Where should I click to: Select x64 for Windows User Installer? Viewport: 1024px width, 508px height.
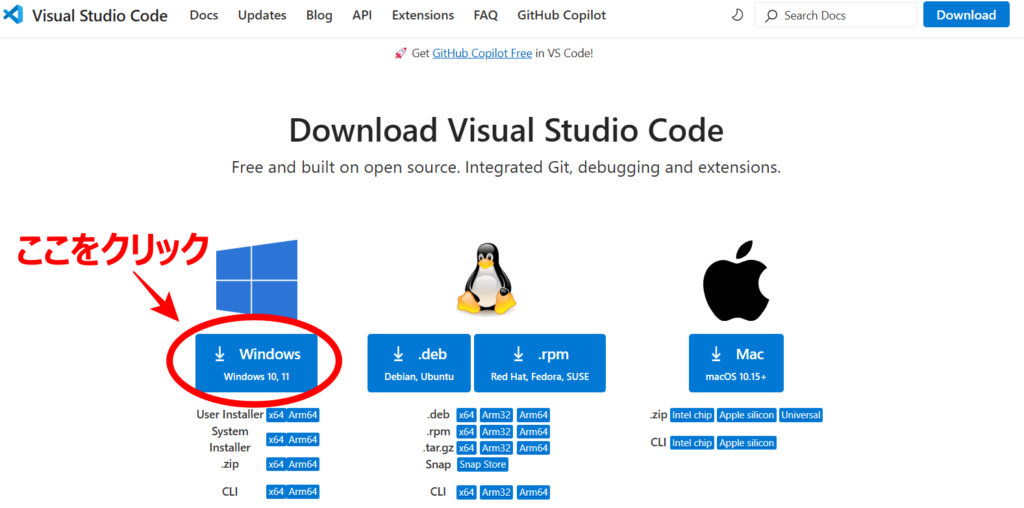tap(276, 415)
